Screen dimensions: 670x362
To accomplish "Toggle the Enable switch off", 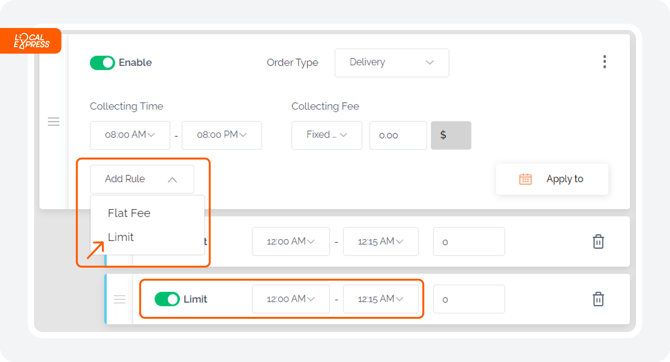I will click(102, 63).
